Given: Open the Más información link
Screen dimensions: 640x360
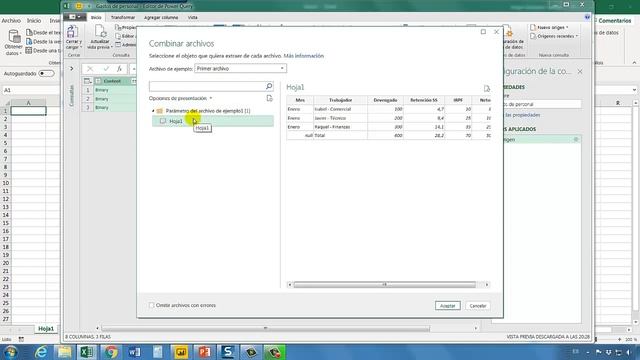Looking at the screenshot, I should tap(304, 56).
